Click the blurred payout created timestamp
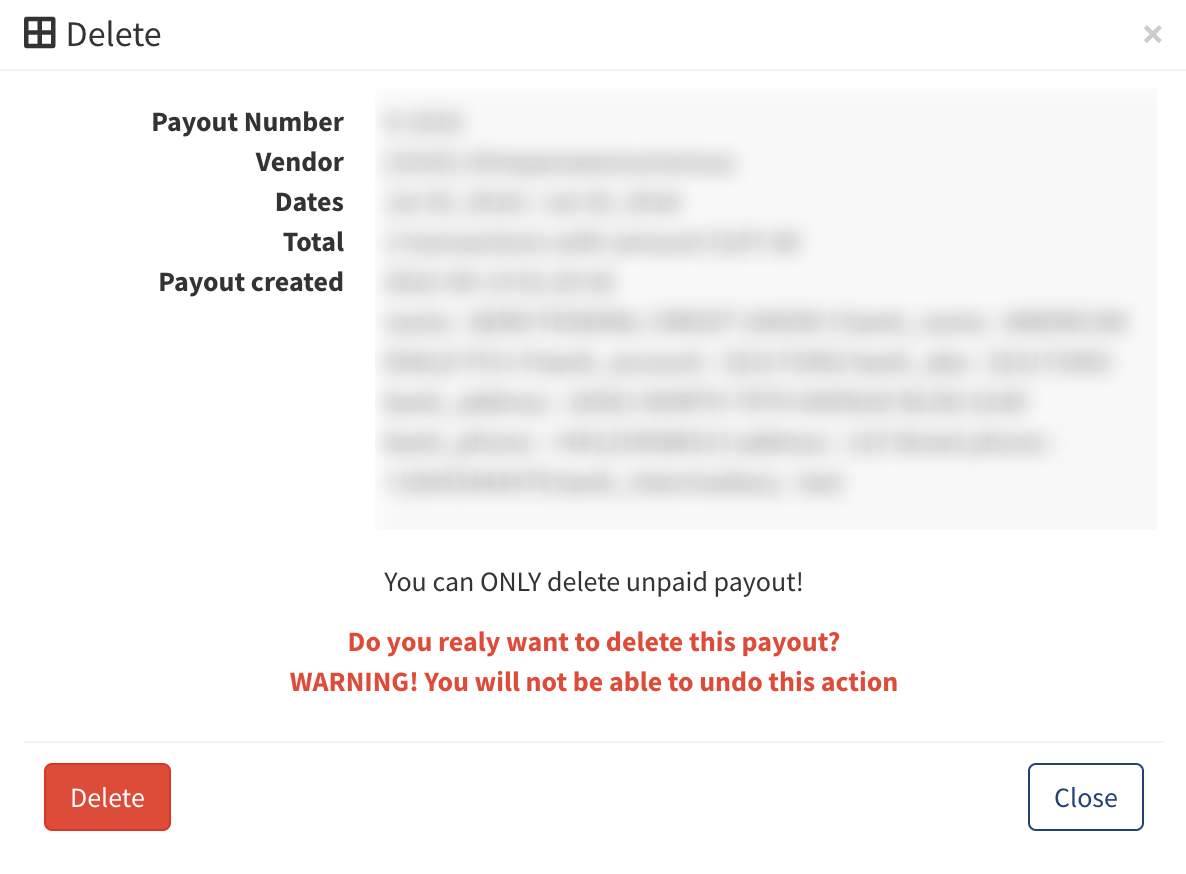The image size is (1186, 874). (x=500, y=282)
